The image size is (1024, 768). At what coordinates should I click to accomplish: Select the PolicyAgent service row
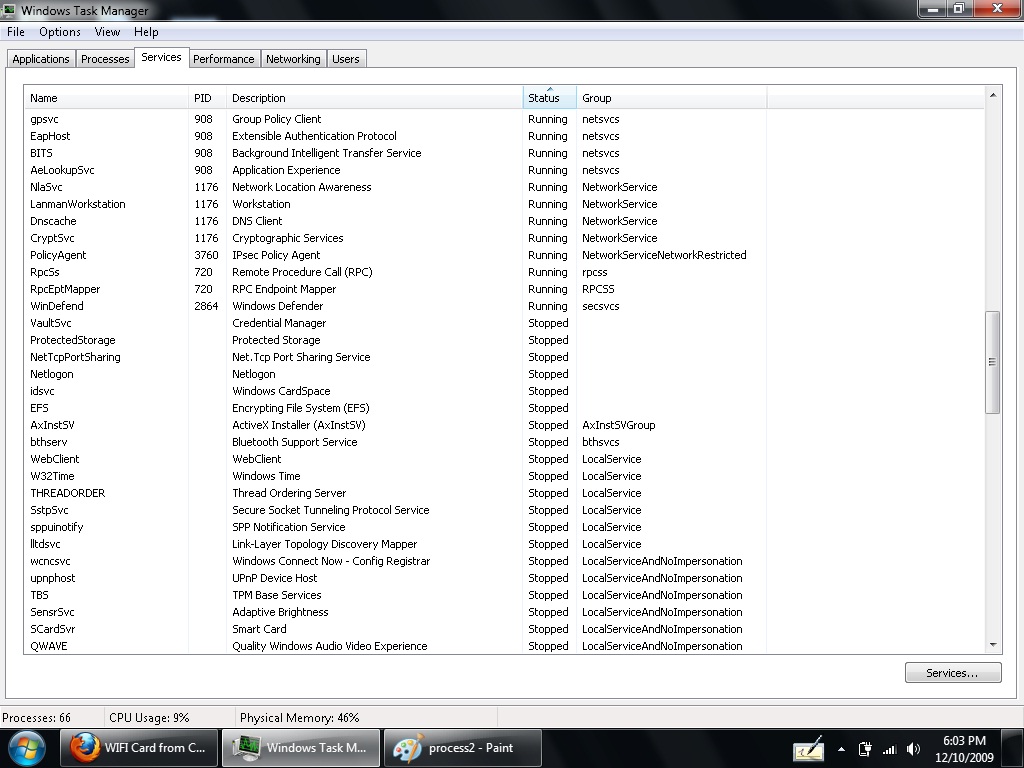504,255
